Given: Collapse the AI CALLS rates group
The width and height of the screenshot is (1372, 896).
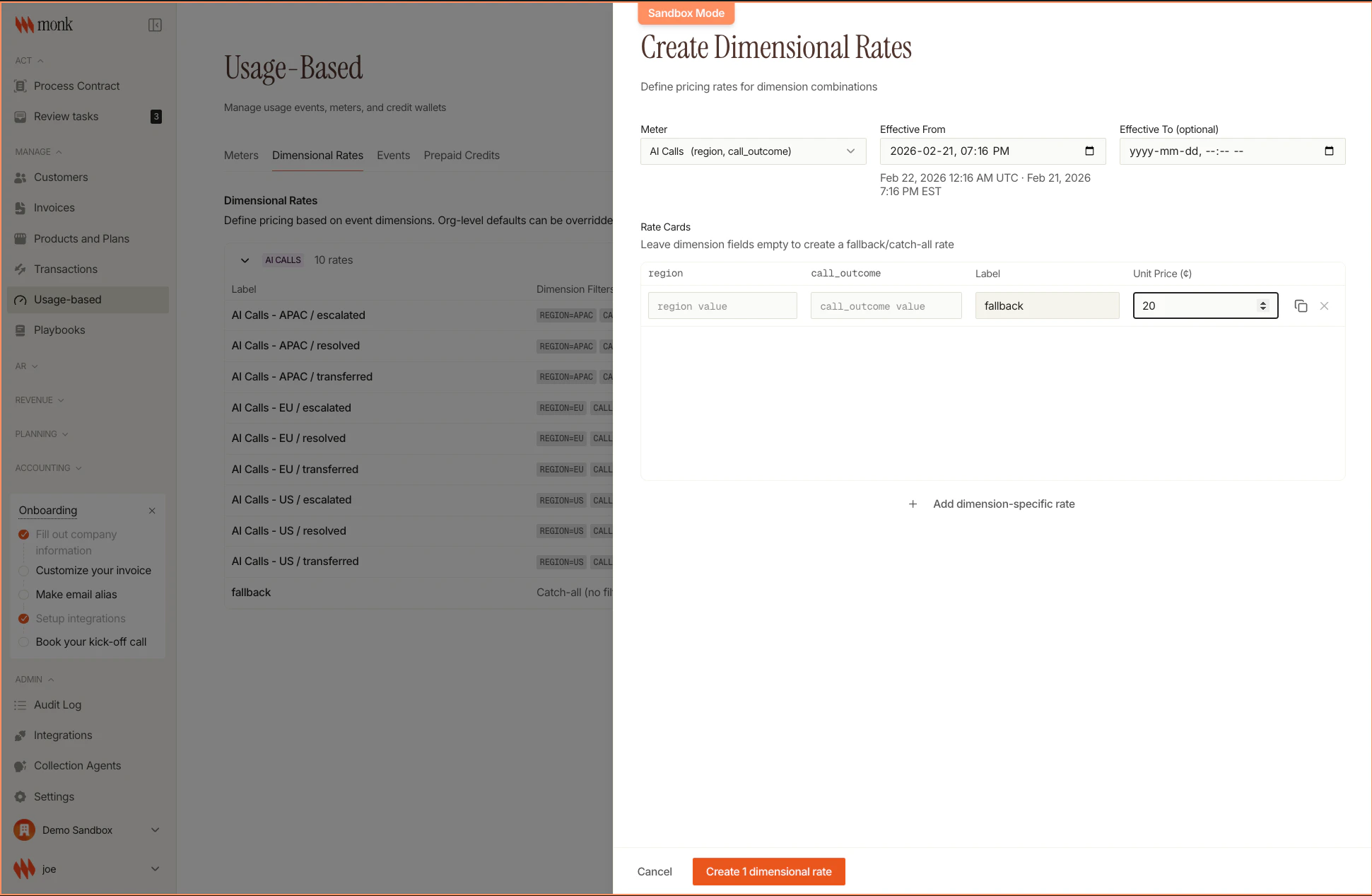Looking at the screenshot, I should 245,260.
